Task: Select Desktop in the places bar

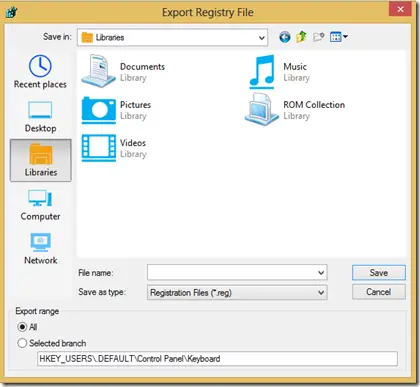Action: click(40, 116)
